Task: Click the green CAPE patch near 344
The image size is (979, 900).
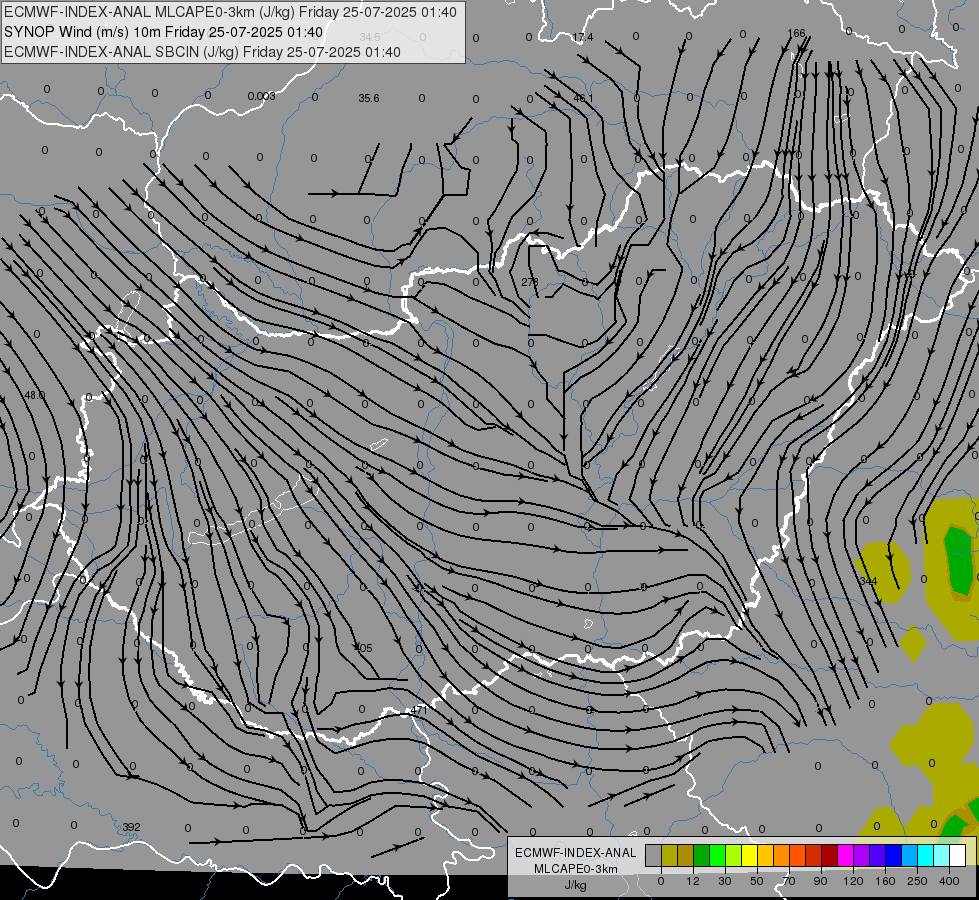Action: (958, 559)
